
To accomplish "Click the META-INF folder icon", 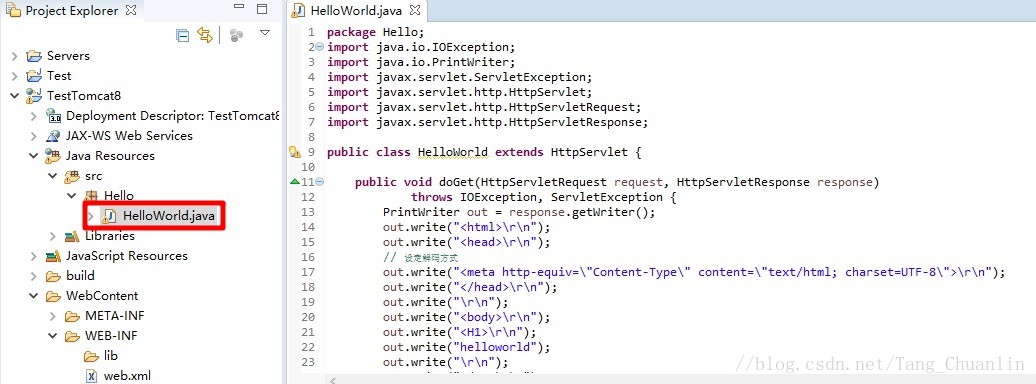I will pyautogui.click(x=72, y=316).
